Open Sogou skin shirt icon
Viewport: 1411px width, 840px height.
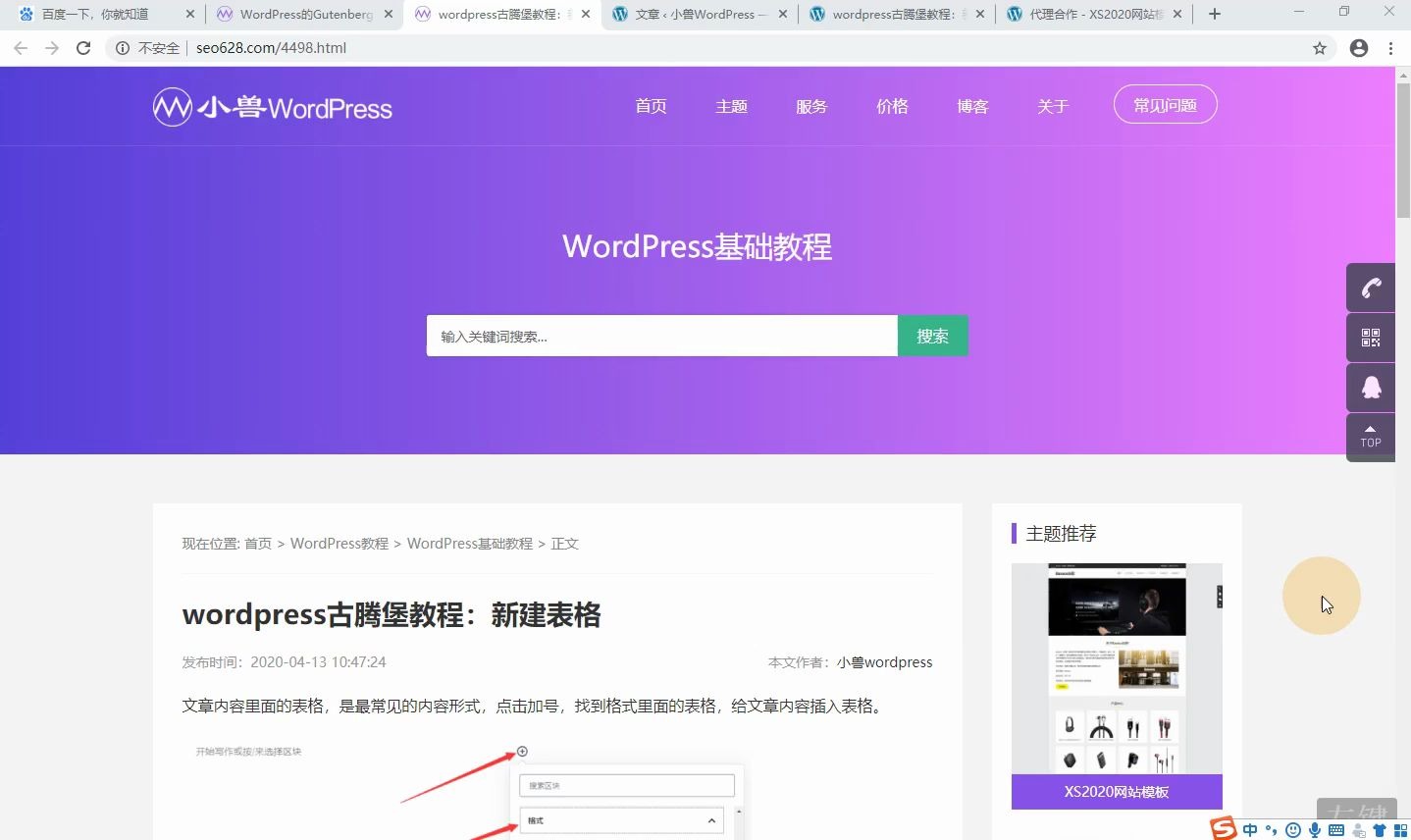1380,830
